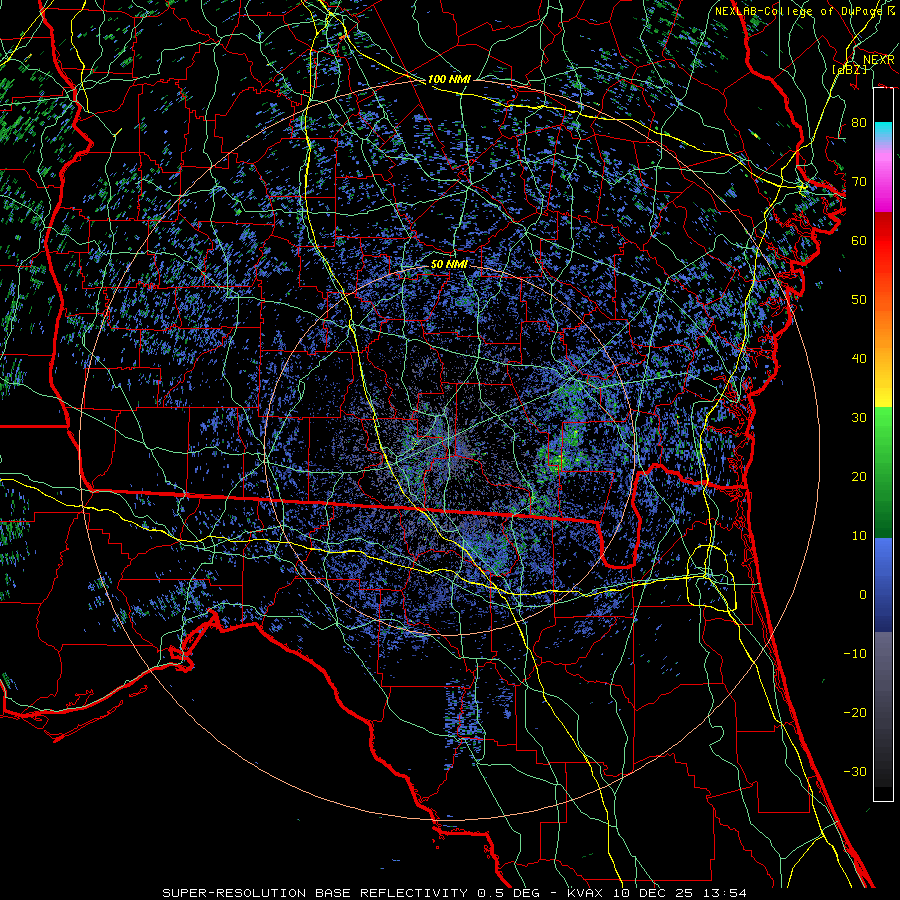900x900 pixels.
Task: Click the -10 value on the dBZ scale
Action: [x=855, y=653]
